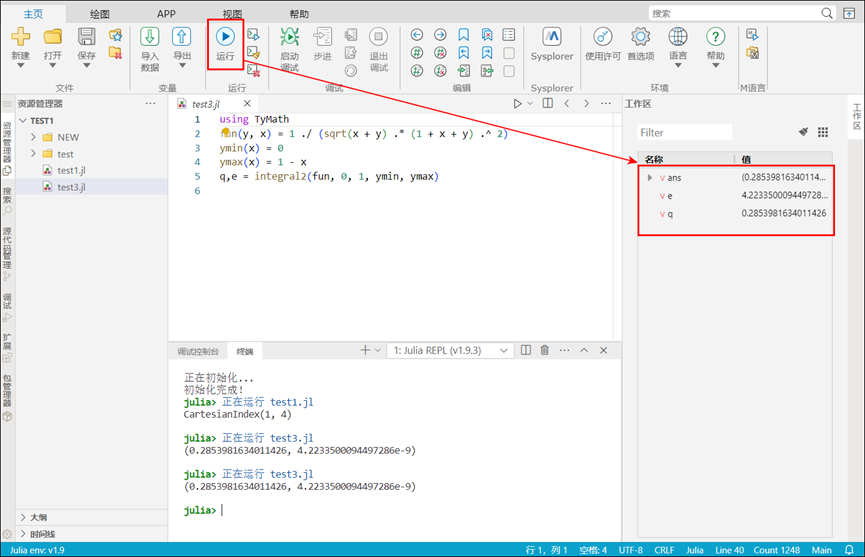Click Julia language mode in status bar
The height and width of the screenshot is (557, 865).
695,550
